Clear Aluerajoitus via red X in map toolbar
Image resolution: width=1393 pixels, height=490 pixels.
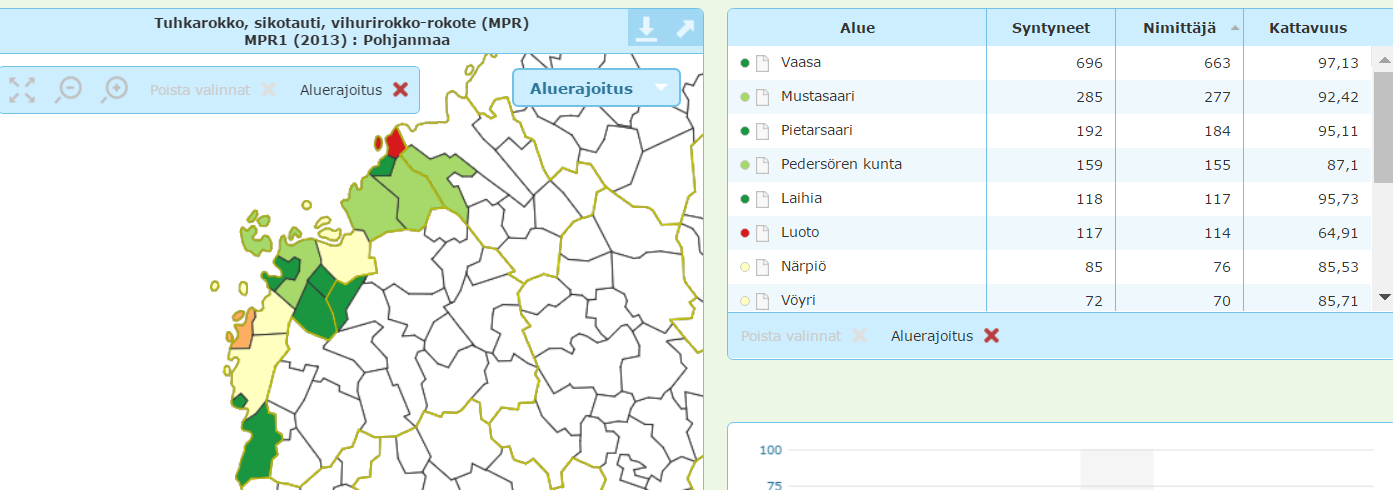(401, 89)
